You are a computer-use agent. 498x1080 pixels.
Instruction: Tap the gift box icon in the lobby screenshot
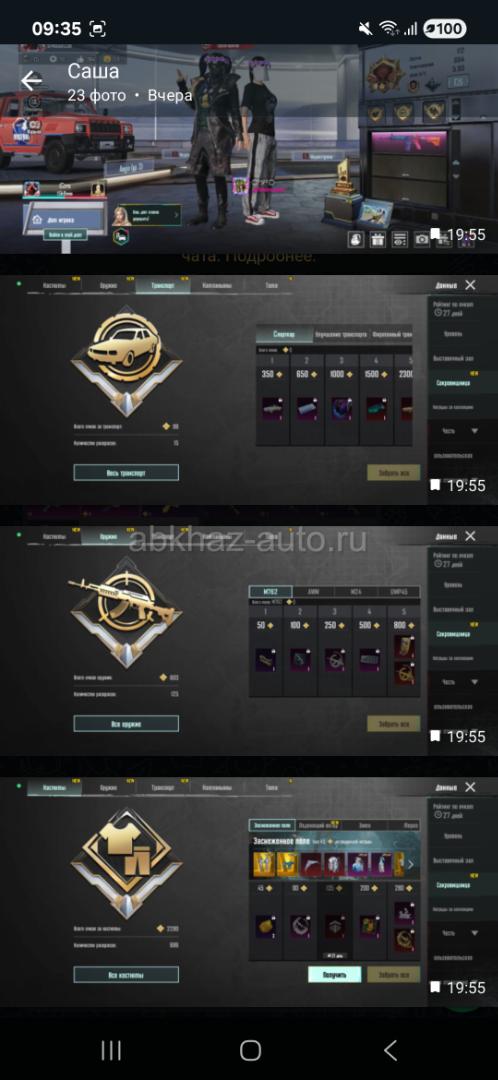[377, 239]
